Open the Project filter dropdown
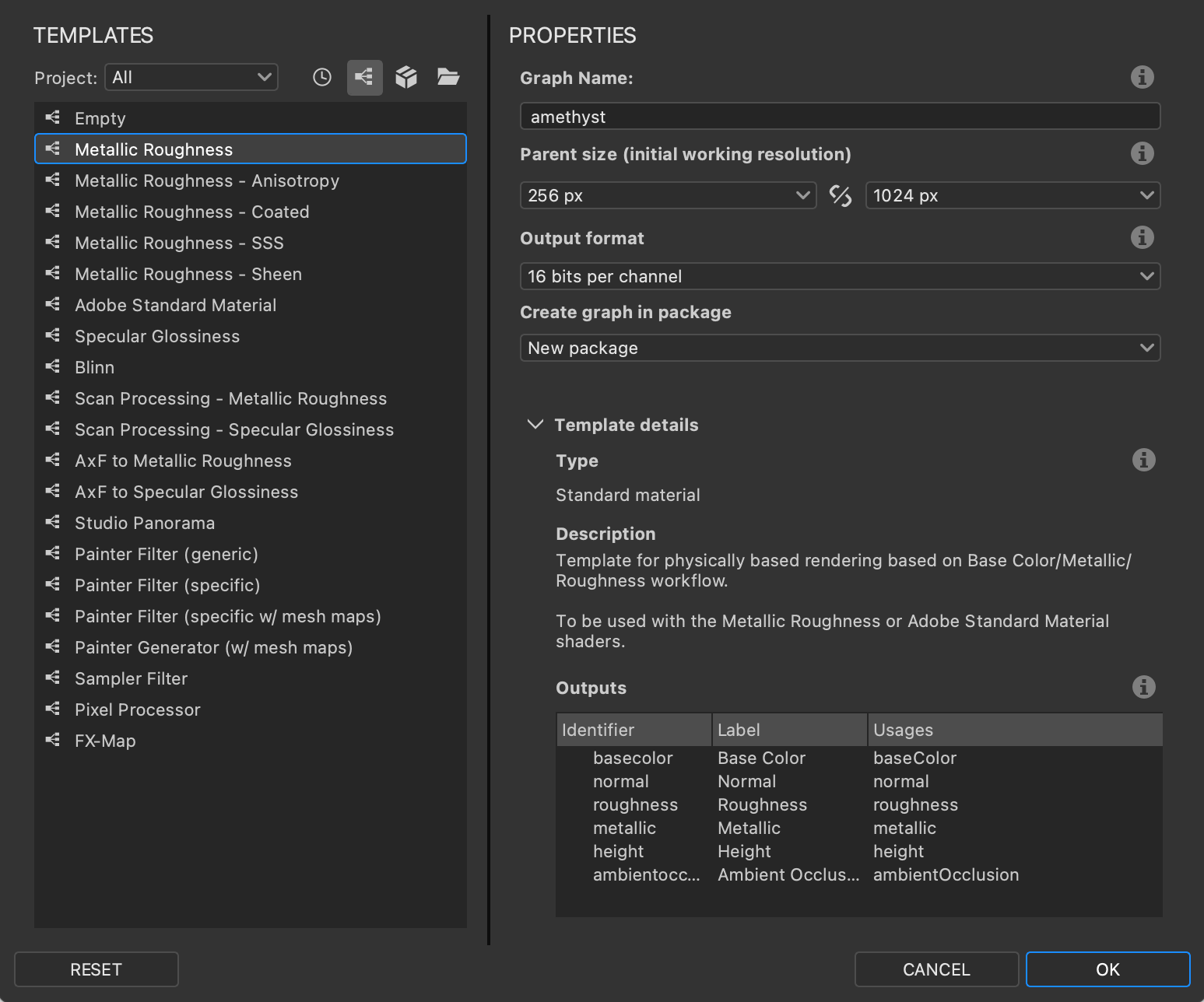 [x=191, y=77]
